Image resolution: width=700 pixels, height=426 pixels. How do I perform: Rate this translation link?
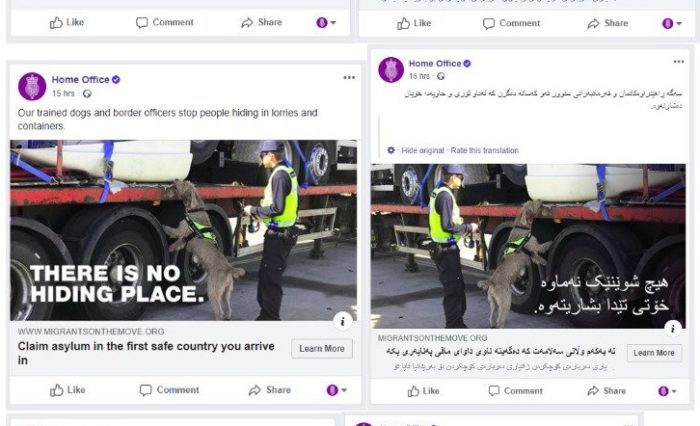tap(484, 150)
